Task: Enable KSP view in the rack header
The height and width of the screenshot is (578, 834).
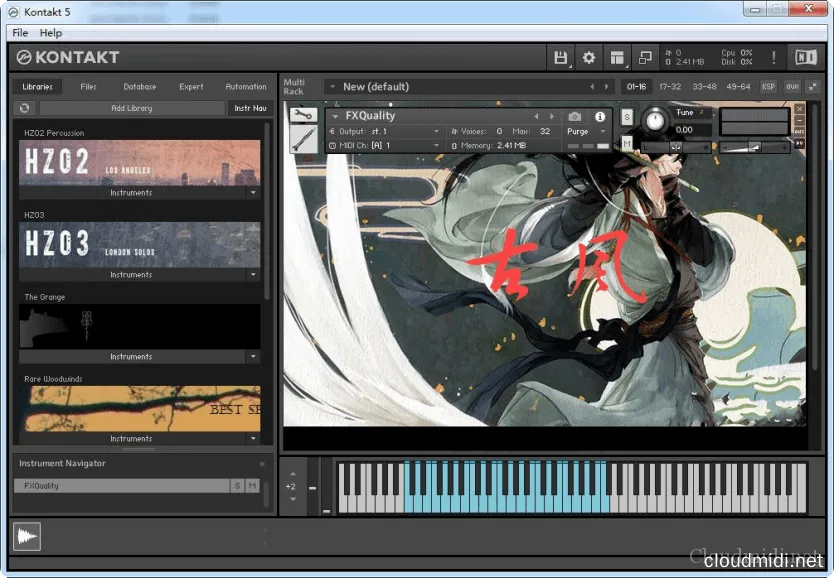Action: [769, 86]
